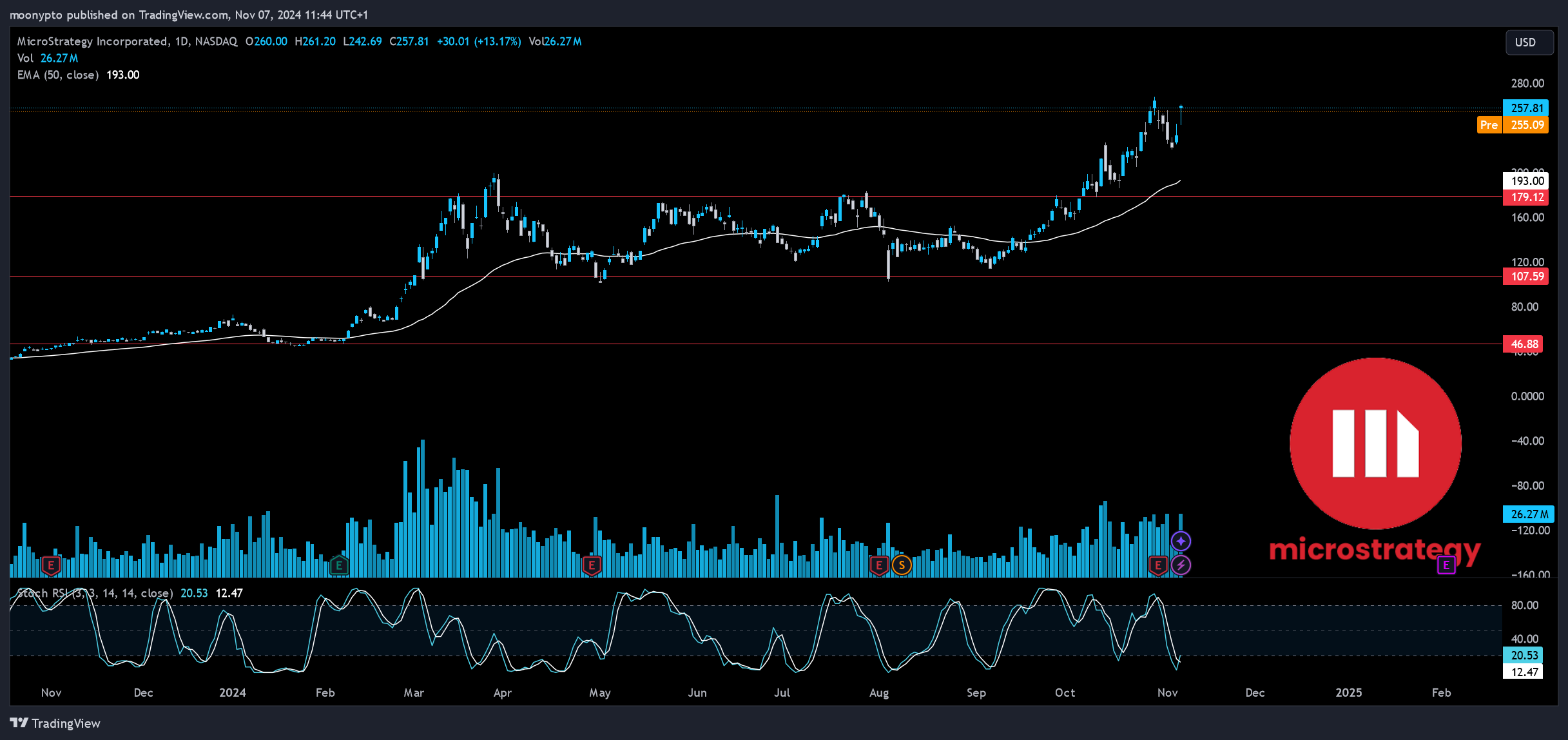Click the Aug label on time axis
The width and height of the screenshot is (1568, 740).
tap(879, 693)
